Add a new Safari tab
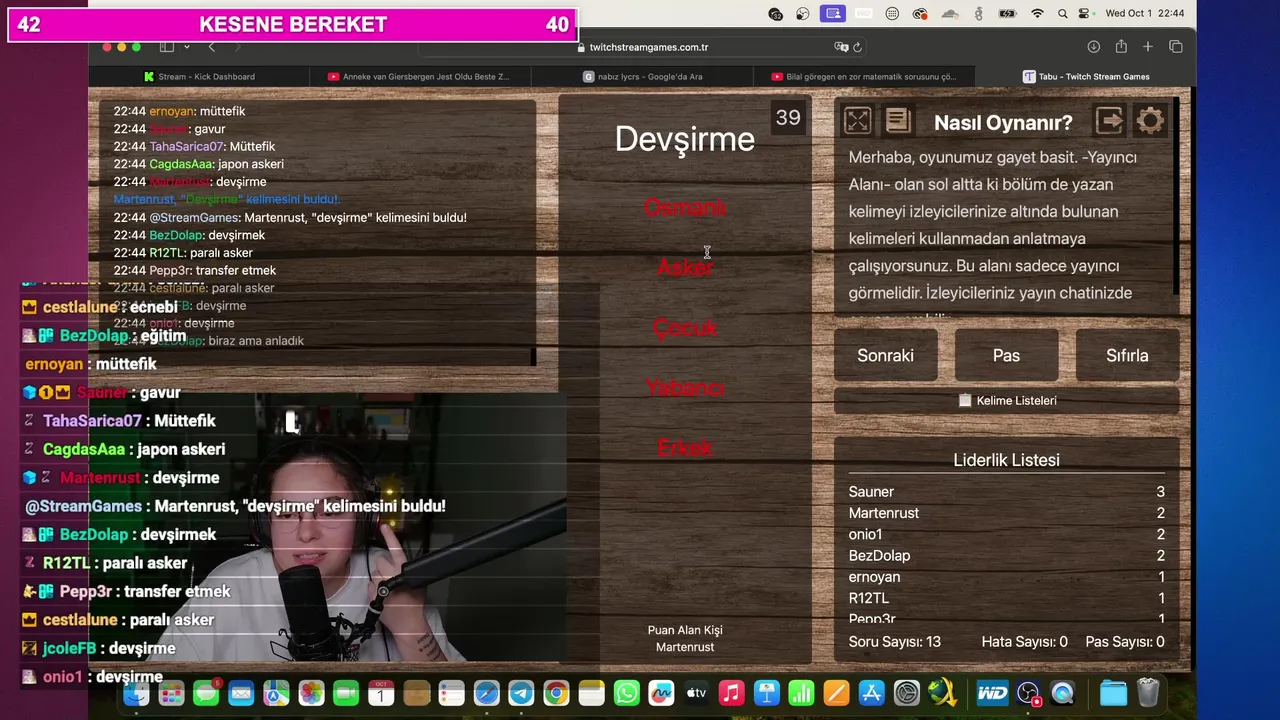 click(1148, 47)
